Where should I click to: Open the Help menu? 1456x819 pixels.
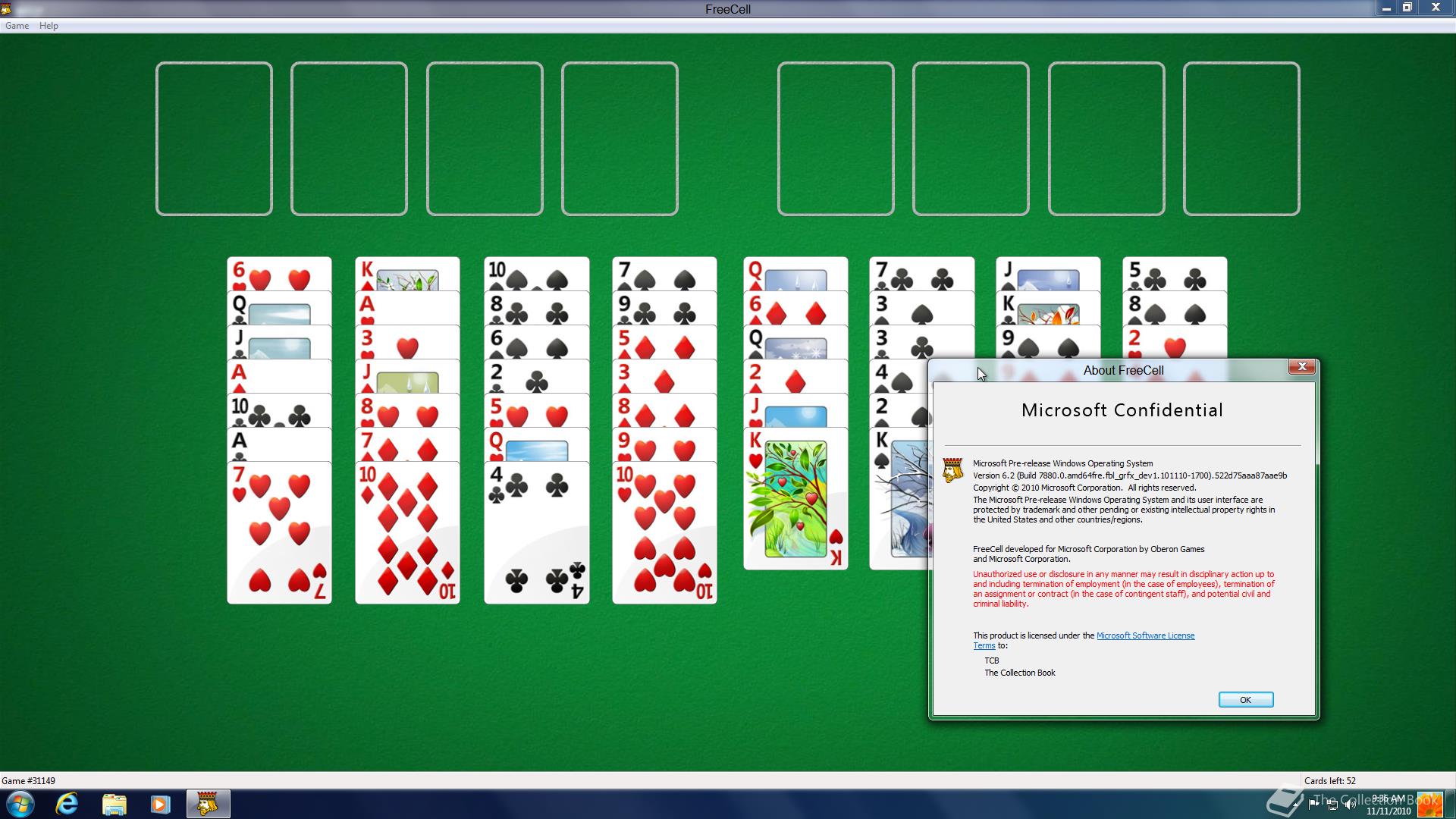click(49, 26)
